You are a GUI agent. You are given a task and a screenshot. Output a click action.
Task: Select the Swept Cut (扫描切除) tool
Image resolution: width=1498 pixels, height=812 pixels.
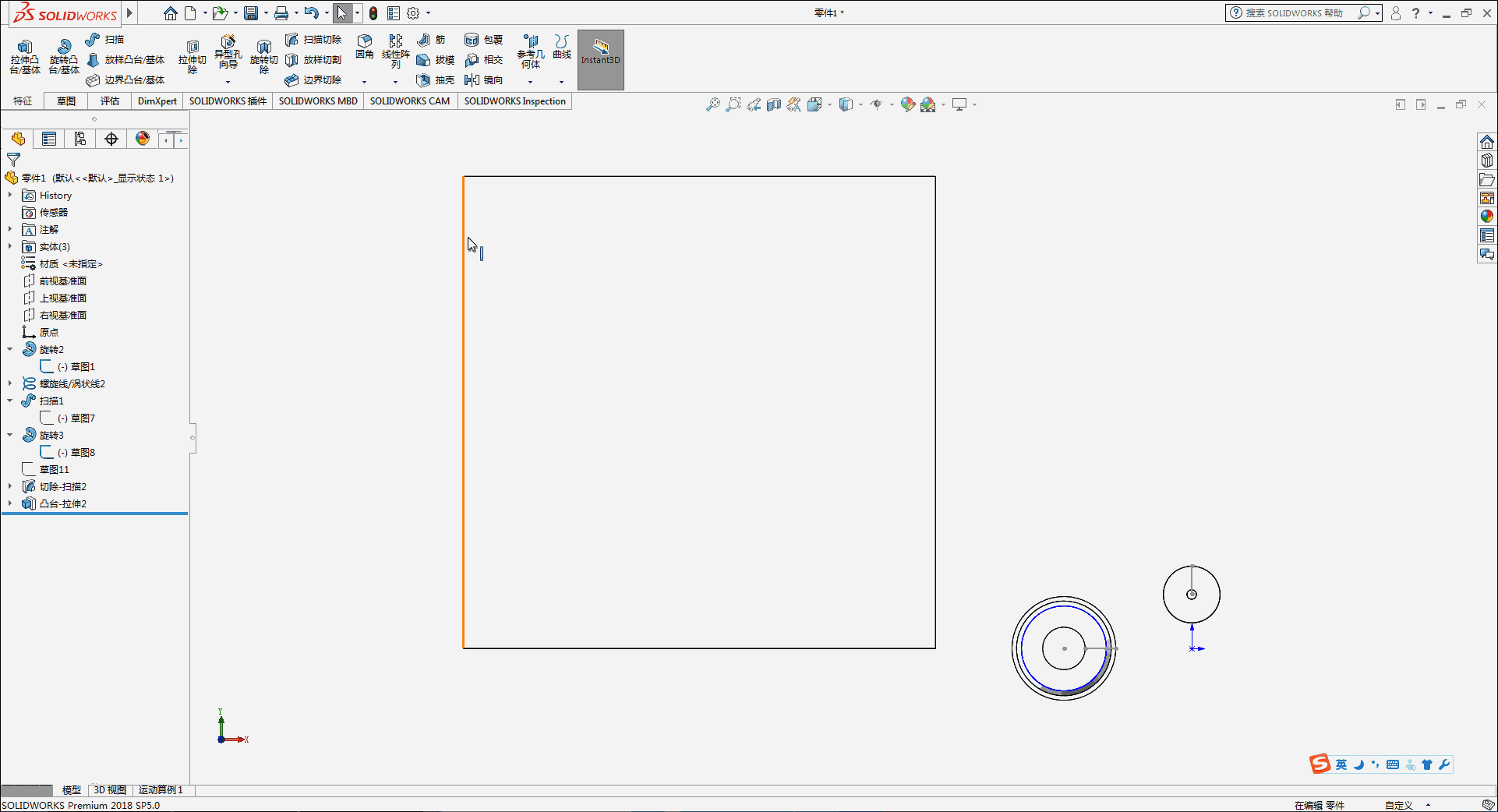coord(313,40)
